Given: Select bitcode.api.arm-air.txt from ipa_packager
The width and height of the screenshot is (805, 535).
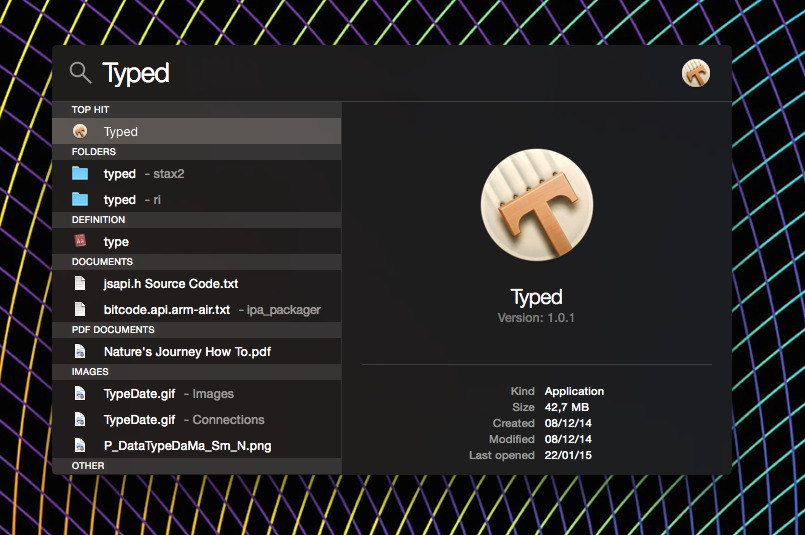Looking at the screenshot, I should tap(167, 310).
